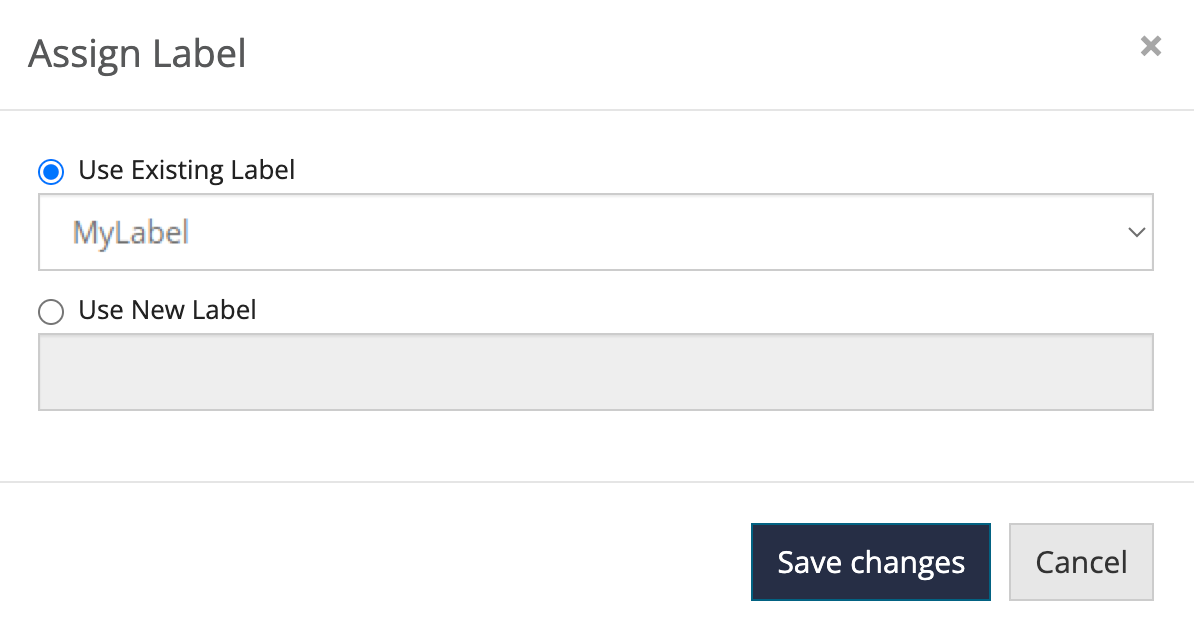1194x640 pixels.
Task: Select the Use Existing Label radio button
Action: [50, 172]
